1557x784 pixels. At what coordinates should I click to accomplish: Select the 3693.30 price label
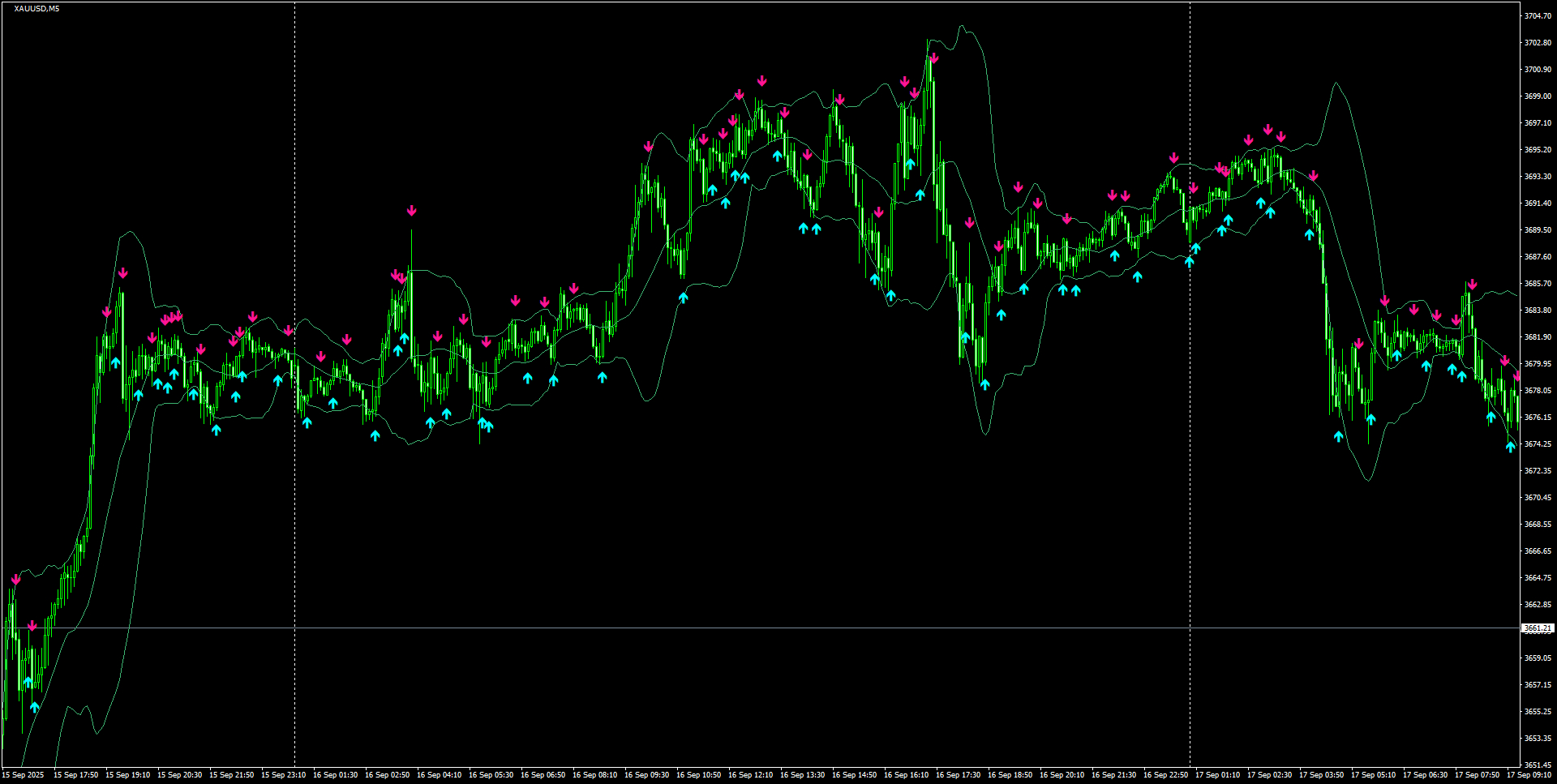tap(1538, 177)
